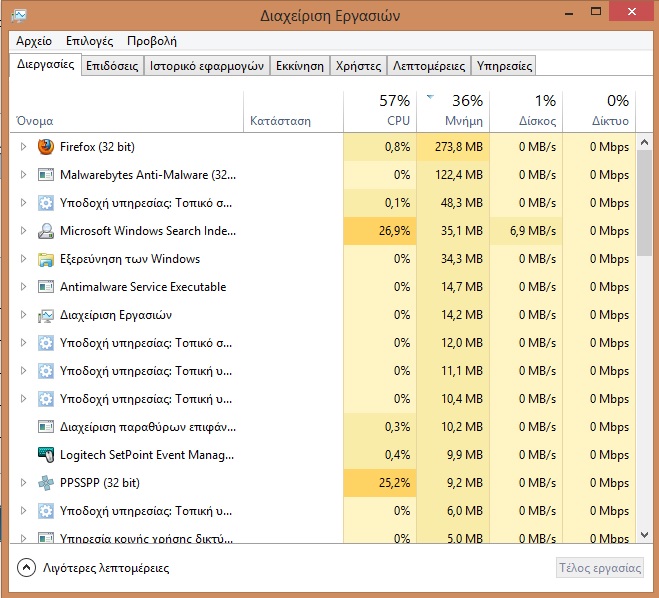This screenshot has height=598, width=659.
Task: Click the Malwarebytes Anti-Malware process icon
Action: [46, 175]
